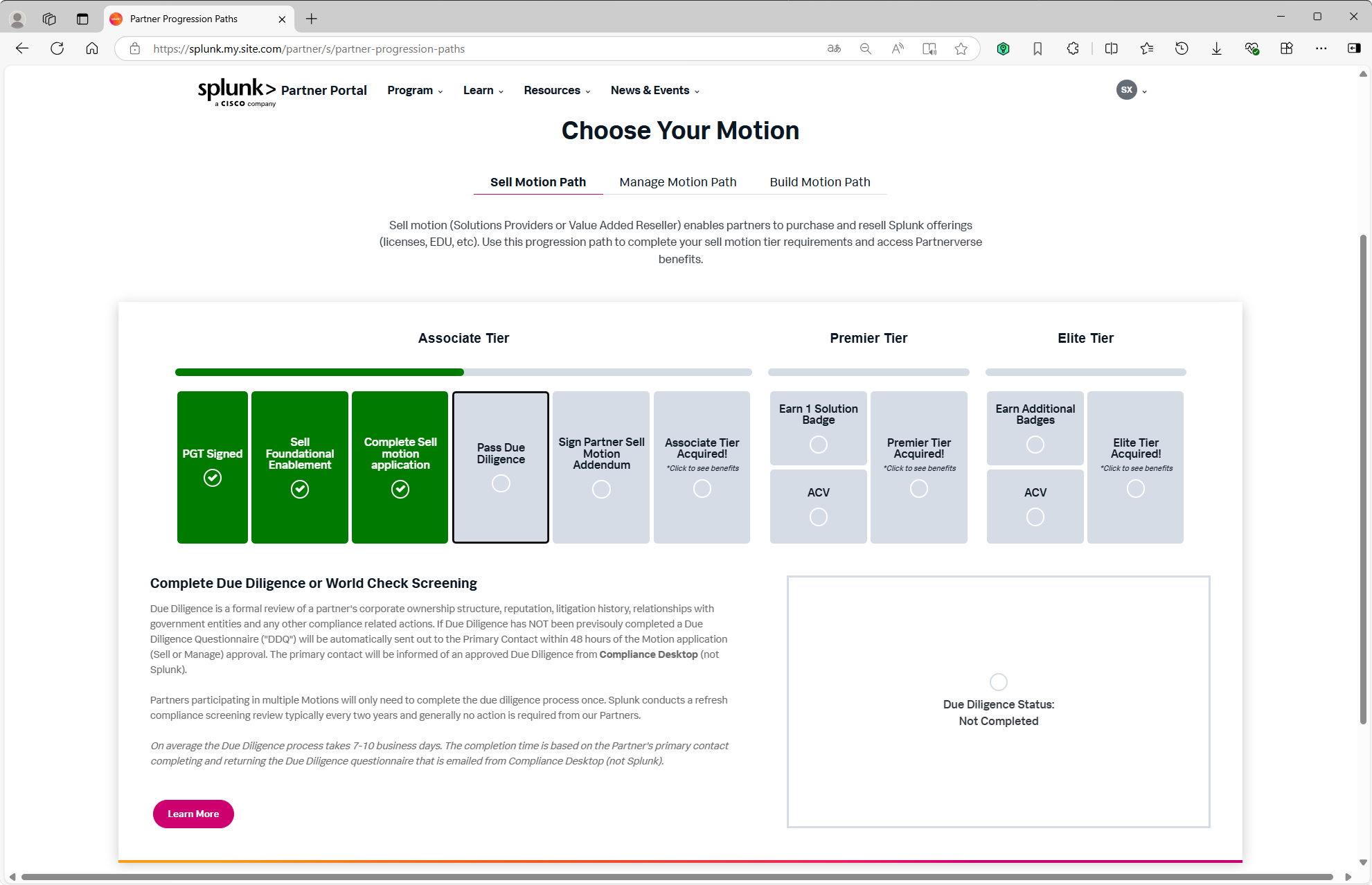Select the Premier Tier ACV circle

click(x=818, y=517)
